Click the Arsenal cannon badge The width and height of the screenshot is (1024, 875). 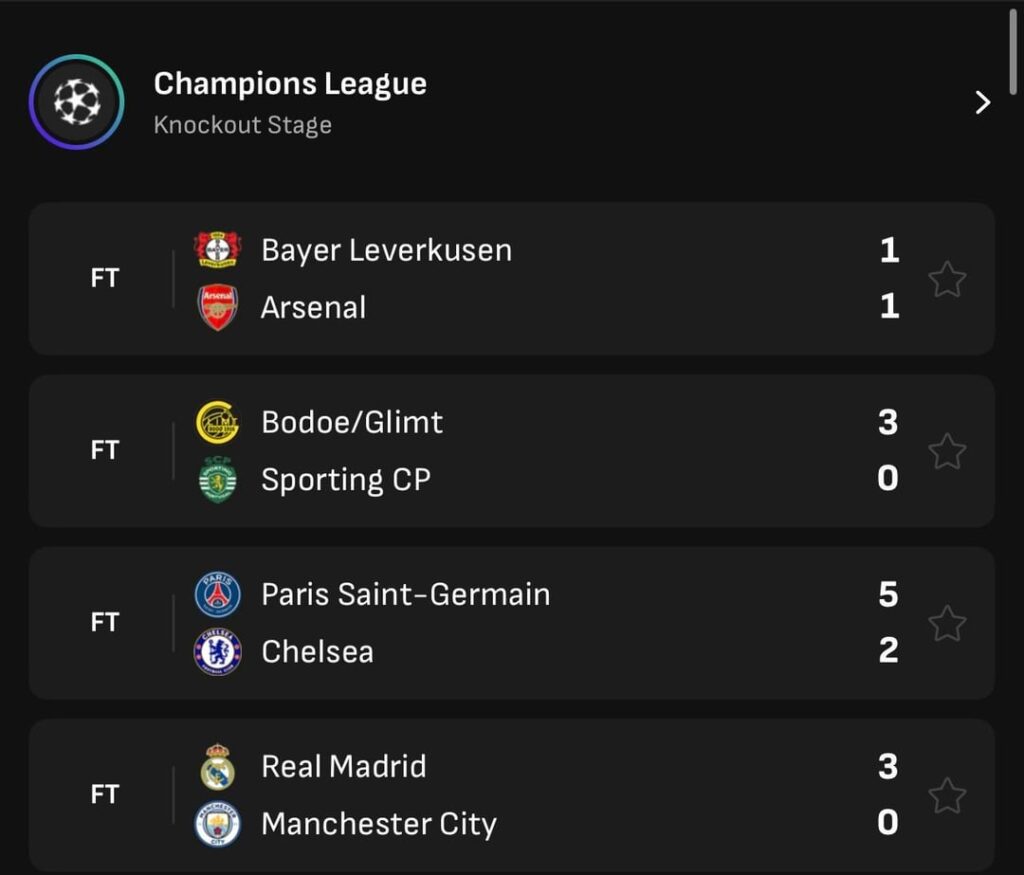tap(217, 307)
